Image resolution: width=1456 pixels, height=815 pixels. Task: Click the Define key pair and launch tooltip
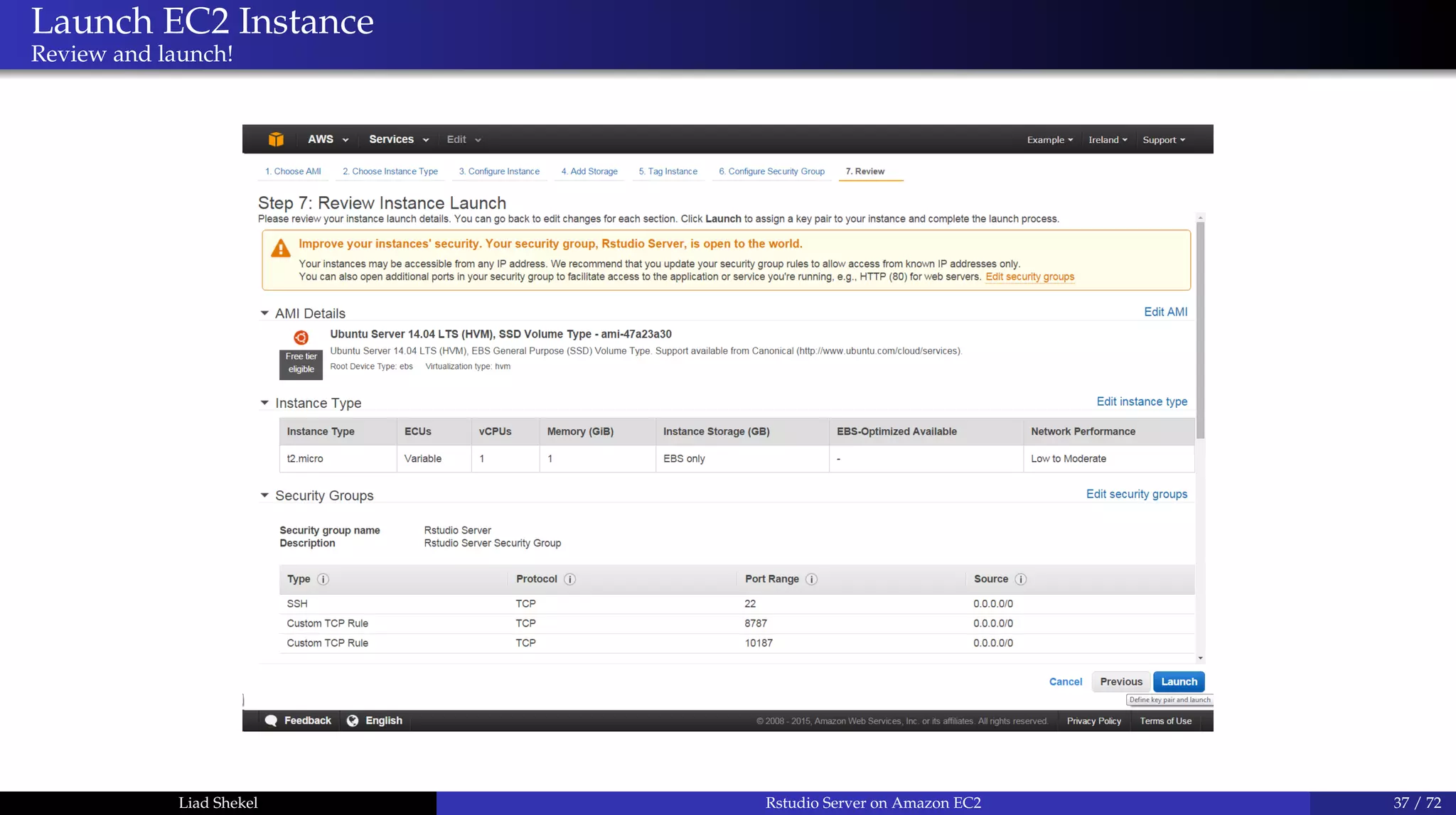[x=1169, y=700]
